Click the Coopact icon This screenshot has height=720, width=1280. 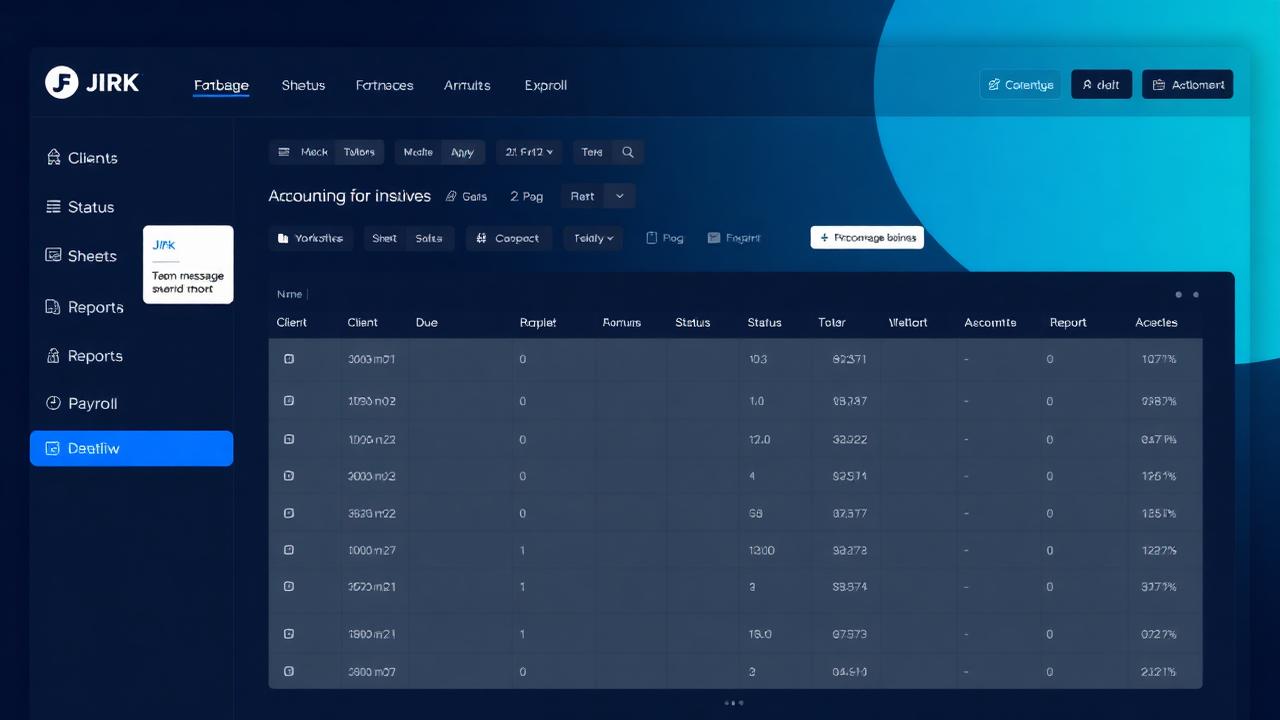[482, 238]
